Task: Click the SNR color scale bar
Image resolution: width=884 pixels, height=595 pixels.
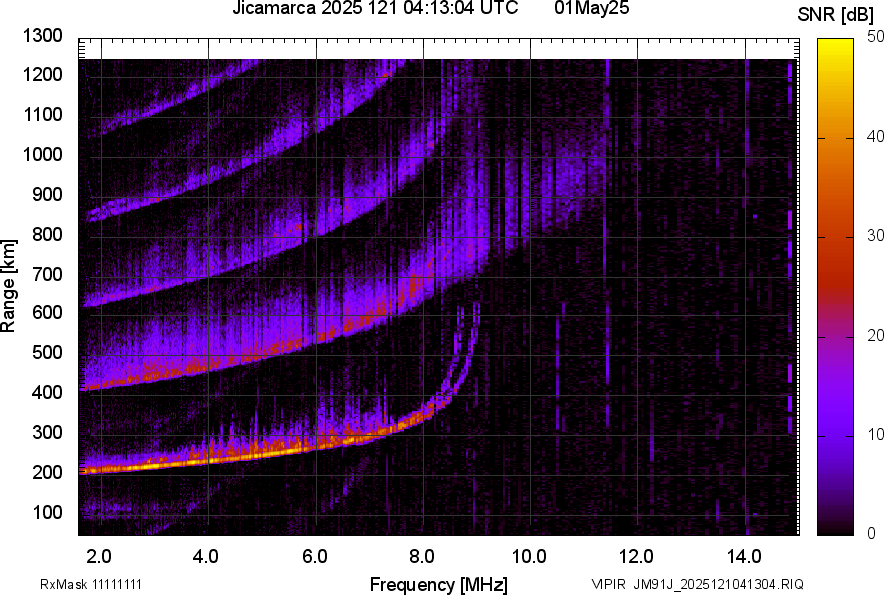Action: pyautogui.click(x=836, y=287)
